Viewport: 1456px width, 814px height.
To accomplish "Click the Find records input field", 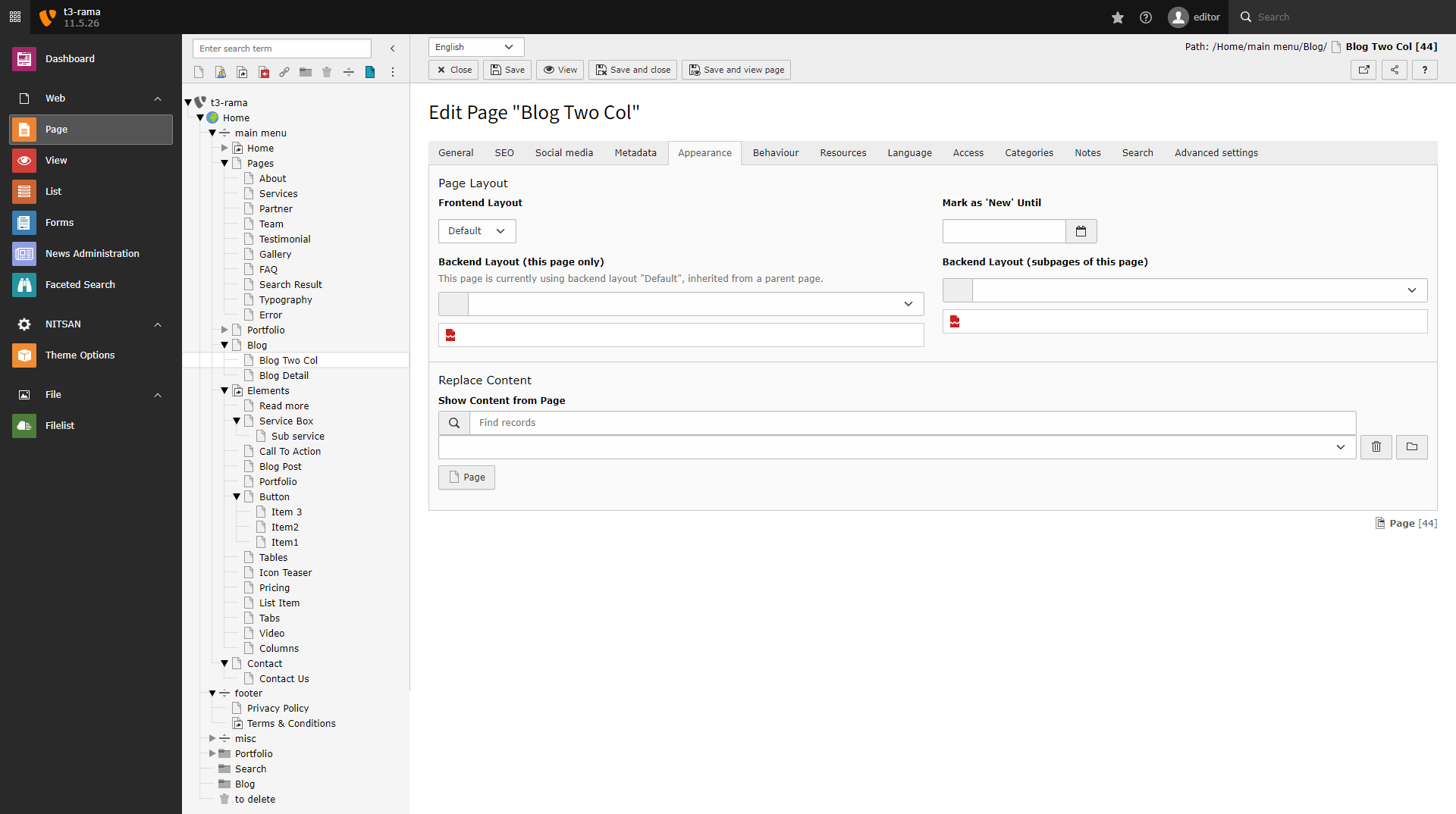I will pyautogui.click(x=912, y=423).
